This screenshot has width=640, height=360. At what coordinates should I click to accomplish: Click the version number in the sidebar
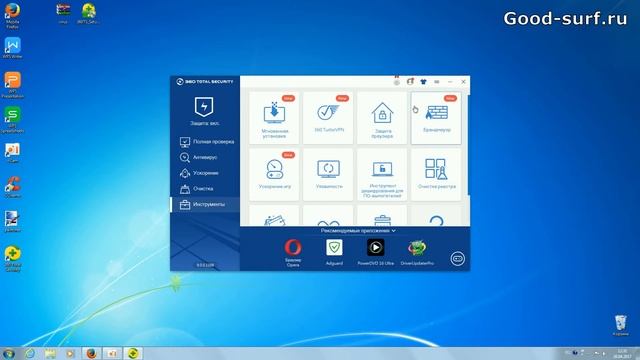205,265
